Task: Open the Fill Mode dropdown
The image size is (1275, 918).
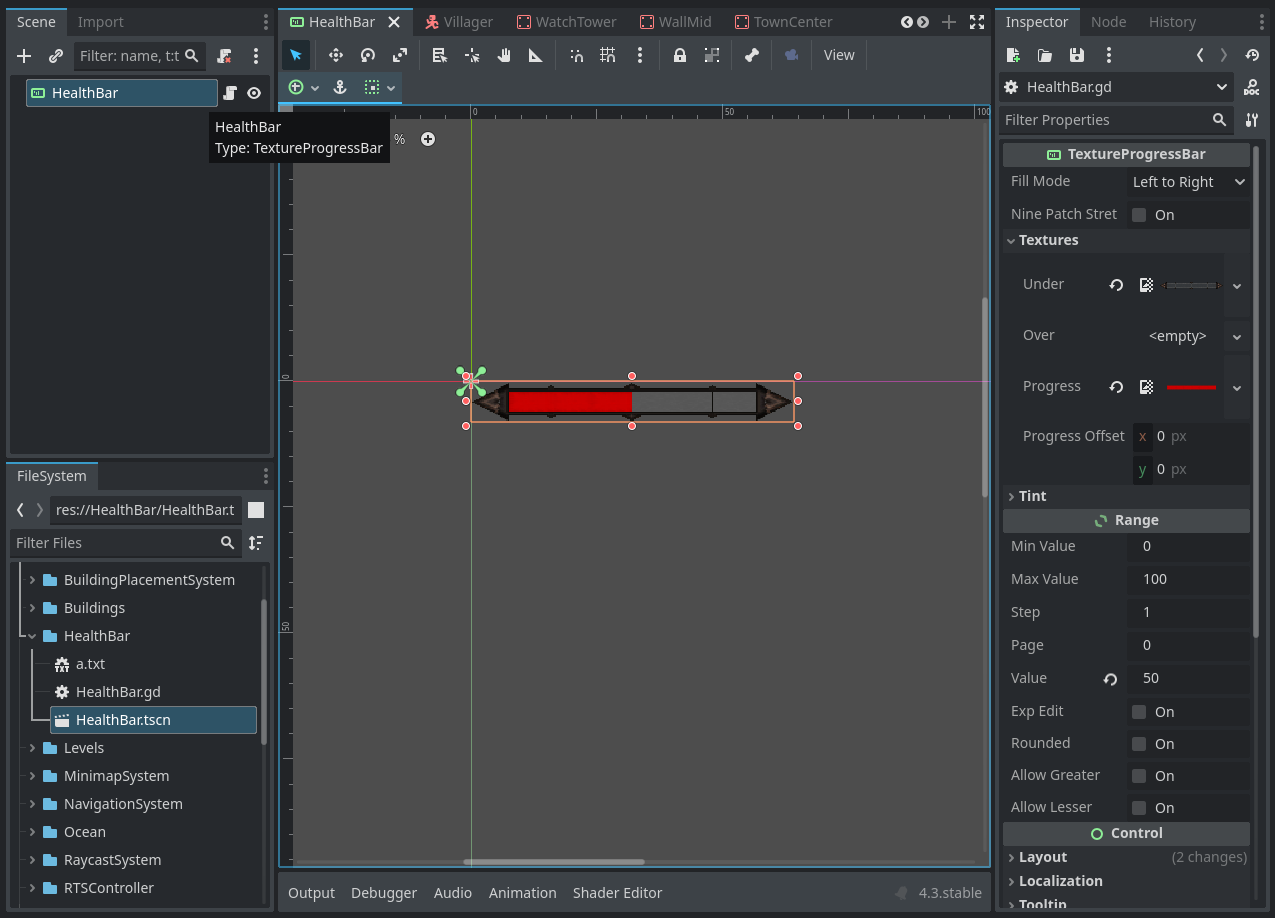Action: coord(1190,181)
